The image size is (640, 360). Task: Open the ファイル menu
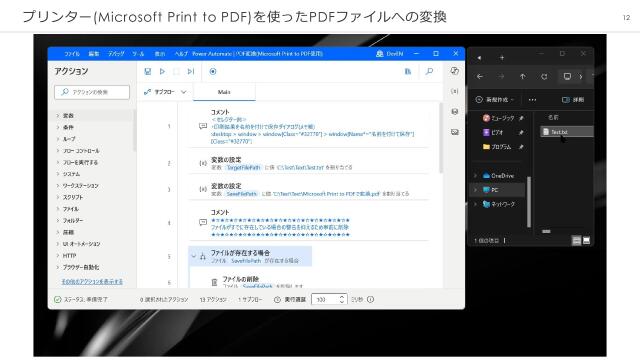[72, 53]
